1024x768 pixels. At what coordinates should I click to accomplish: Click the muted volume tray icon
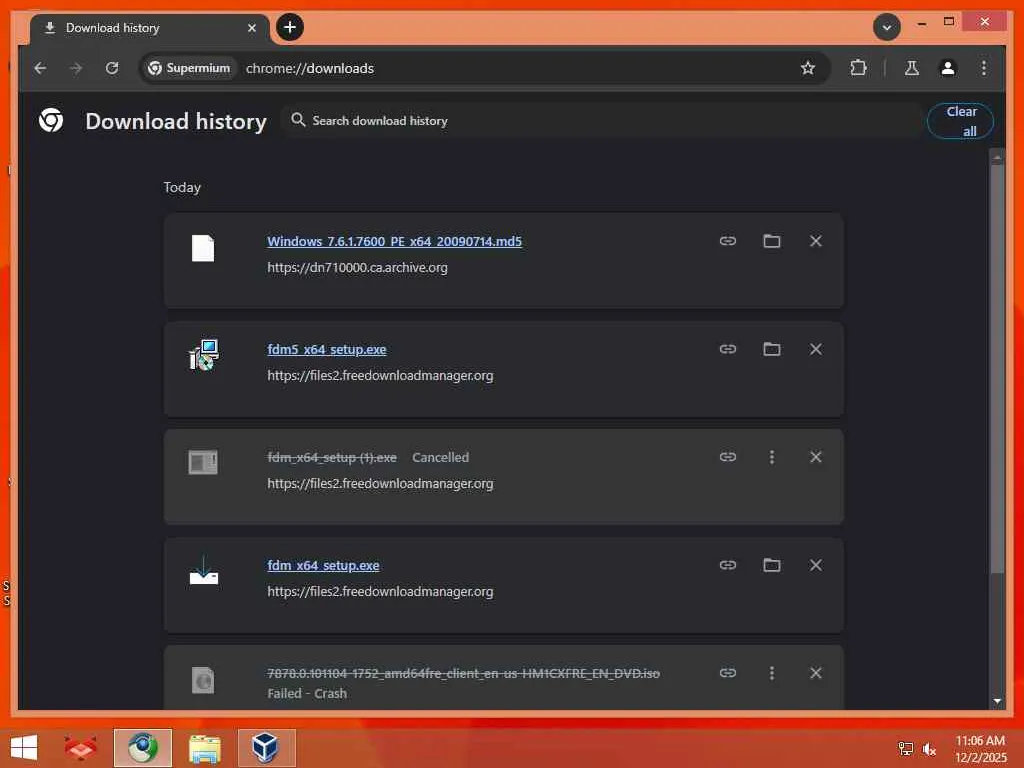point(929,749)
